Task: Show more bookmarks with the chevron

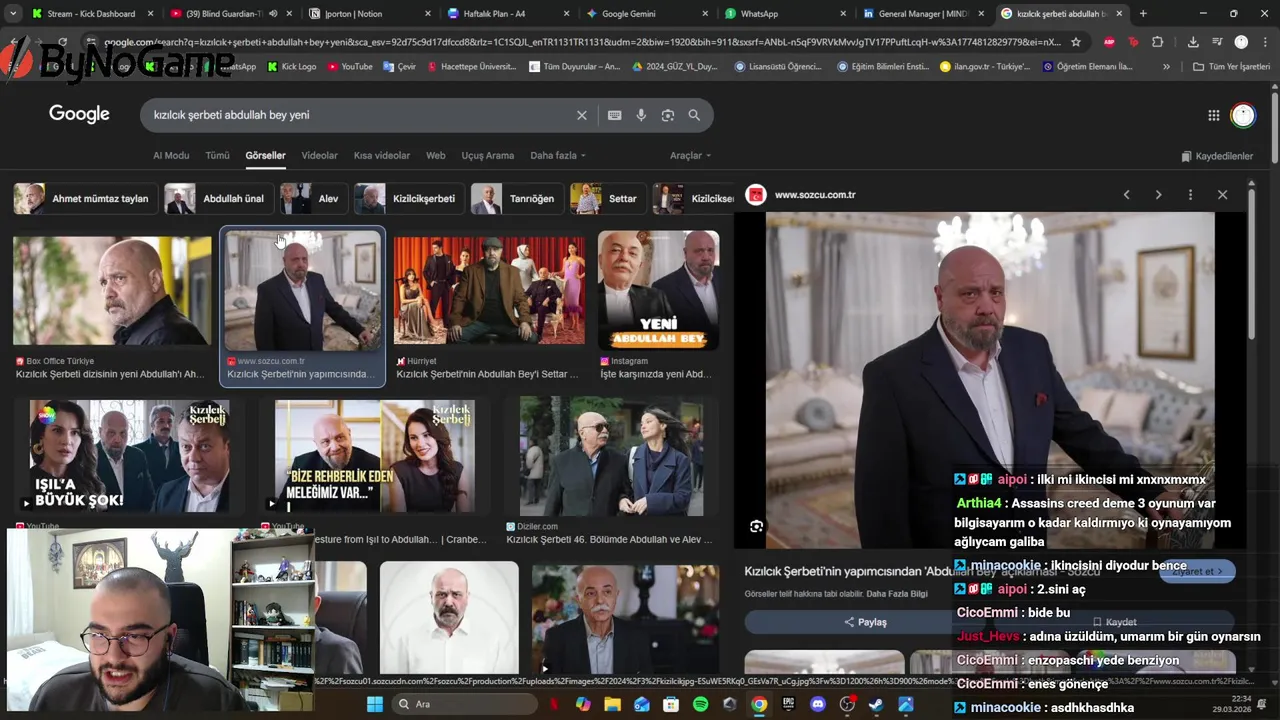Action: tap(1166, 67)
